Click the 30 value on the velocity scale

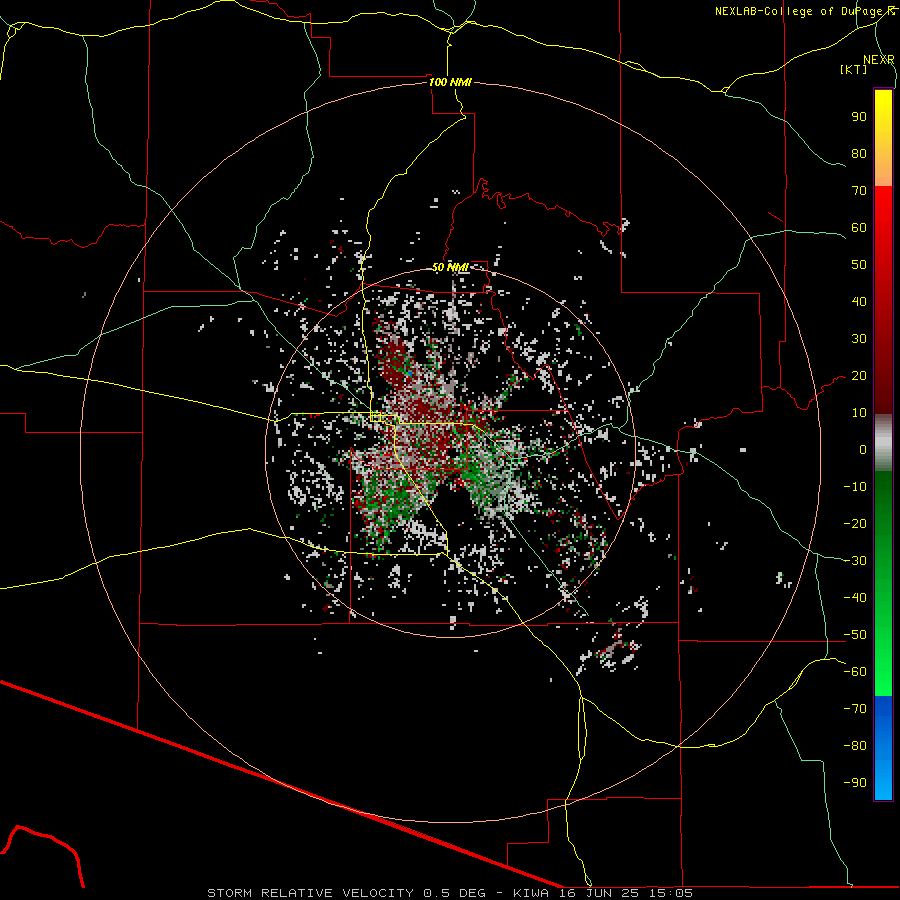pos(859,339)
